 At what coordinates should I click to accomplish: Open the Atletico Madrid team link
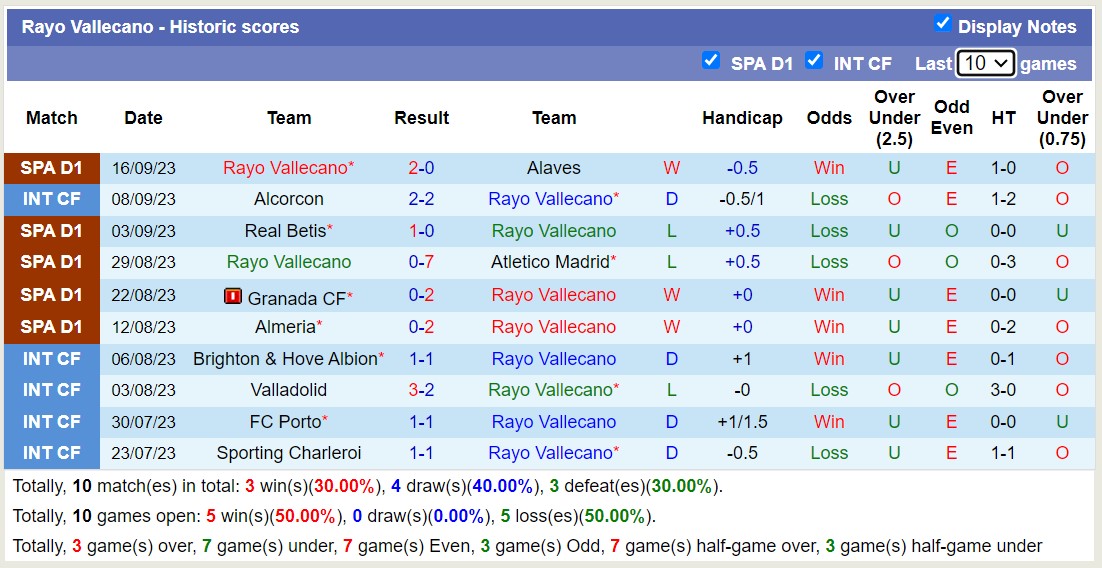pos(550,262)
